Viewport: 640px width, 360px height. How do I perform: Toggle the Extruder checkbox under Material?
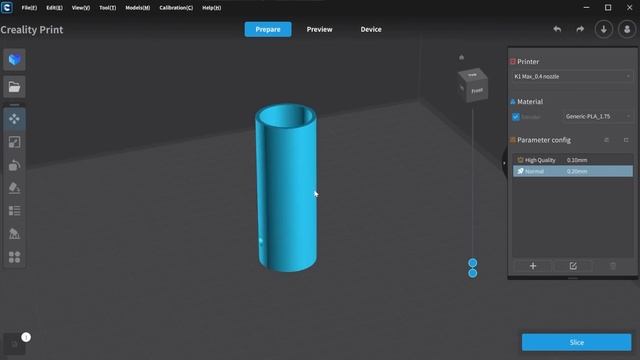516,117
